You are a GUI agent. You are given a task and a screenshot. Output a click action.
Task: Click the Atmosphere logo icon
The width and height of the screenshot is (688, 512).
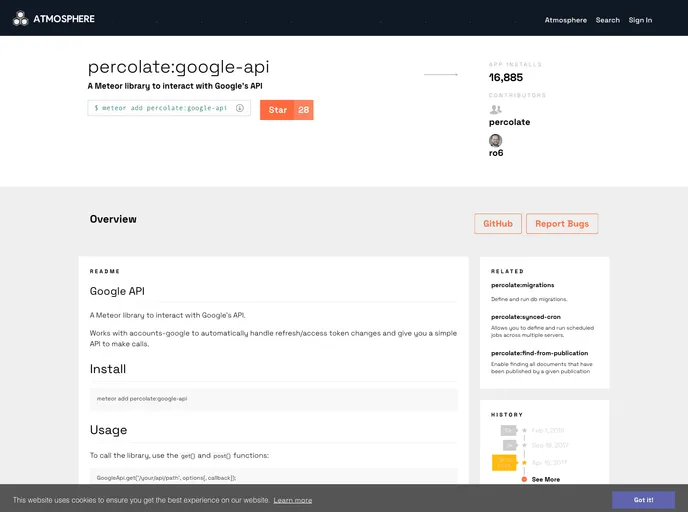(x=21, y=18)
